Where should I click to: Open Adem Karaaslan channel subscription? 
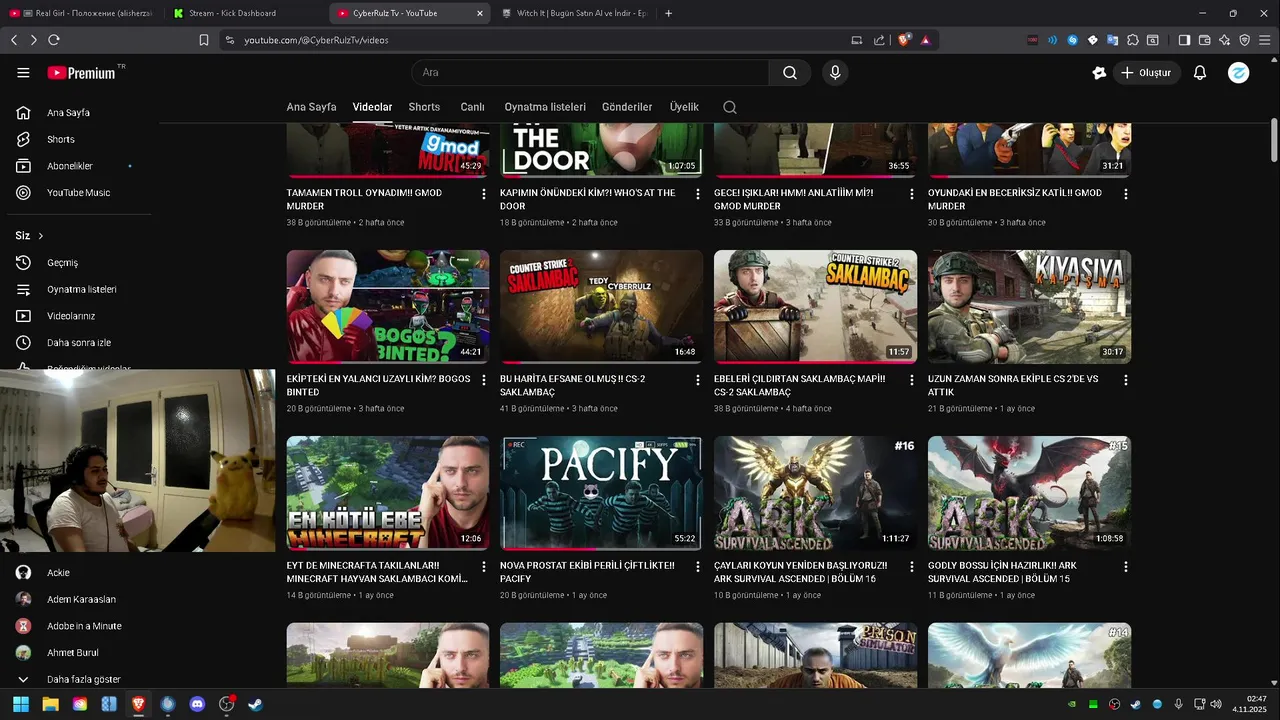click(x=80, y=599)
